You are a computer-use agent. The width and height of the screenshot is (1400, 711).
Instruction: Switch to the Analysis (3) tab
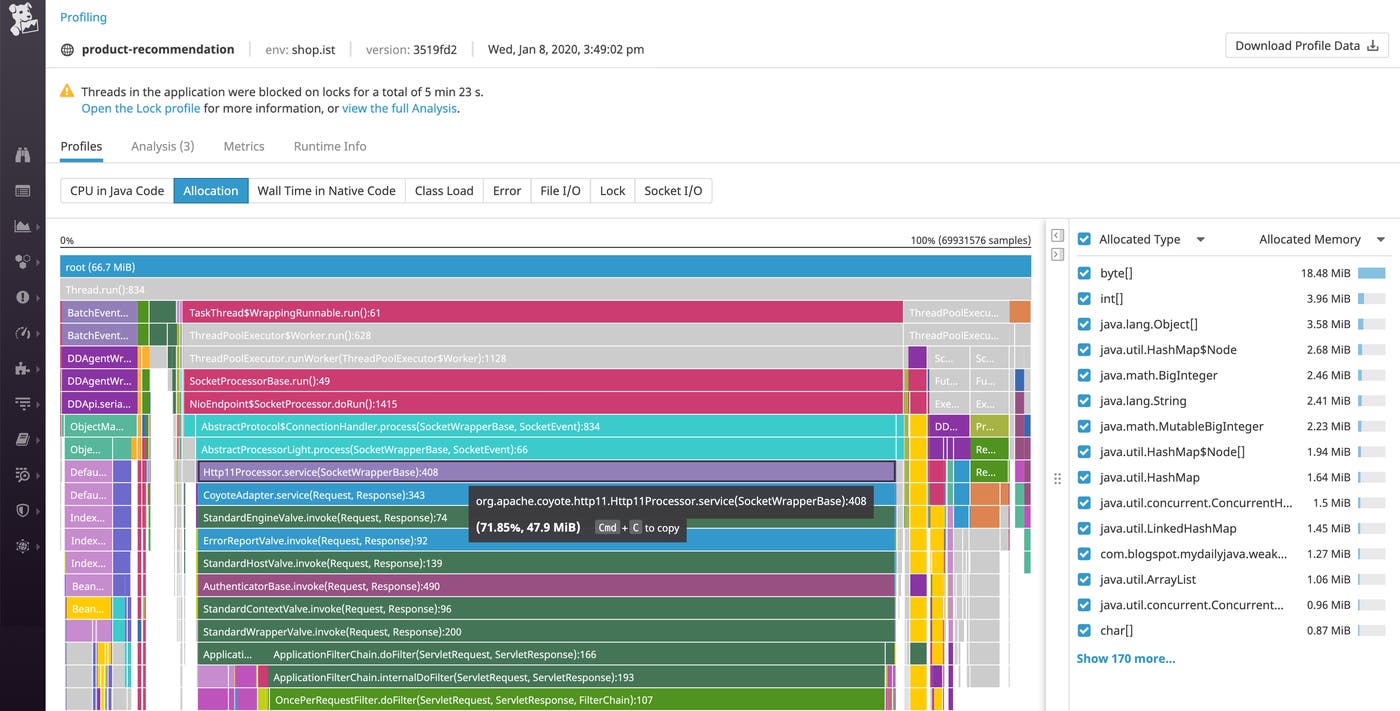[162, 146]
